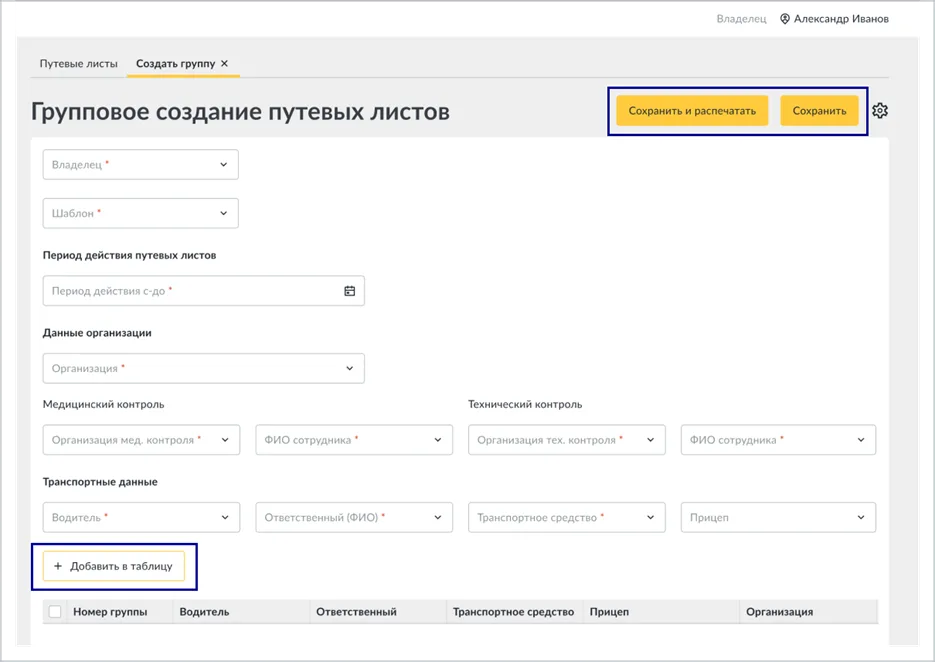935x662 pixels.
Task: Expand Организация тех. контроля dropdown
Action: coord(566,440)
